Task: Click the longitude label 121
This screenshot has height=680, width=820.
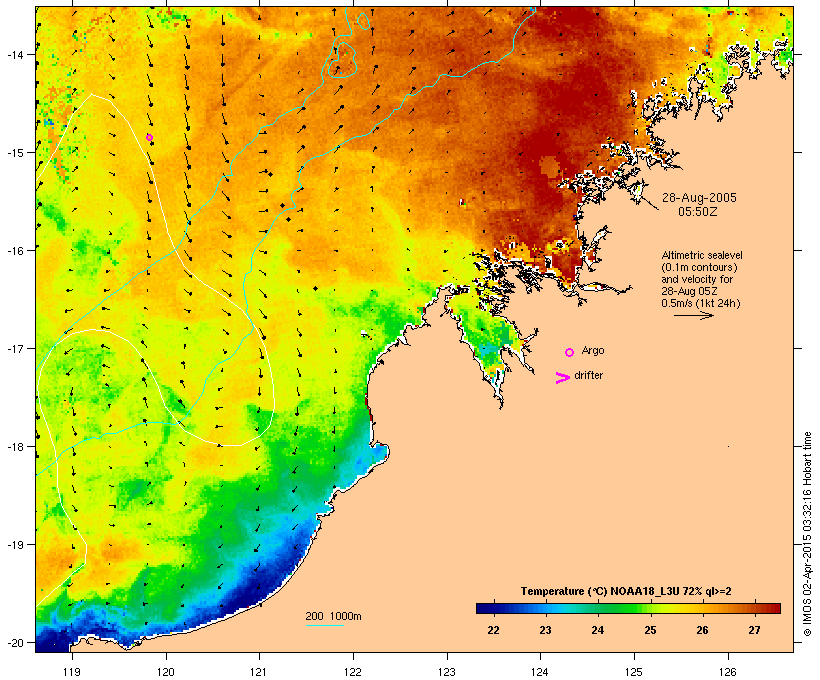Action: (x=259, y=672)
